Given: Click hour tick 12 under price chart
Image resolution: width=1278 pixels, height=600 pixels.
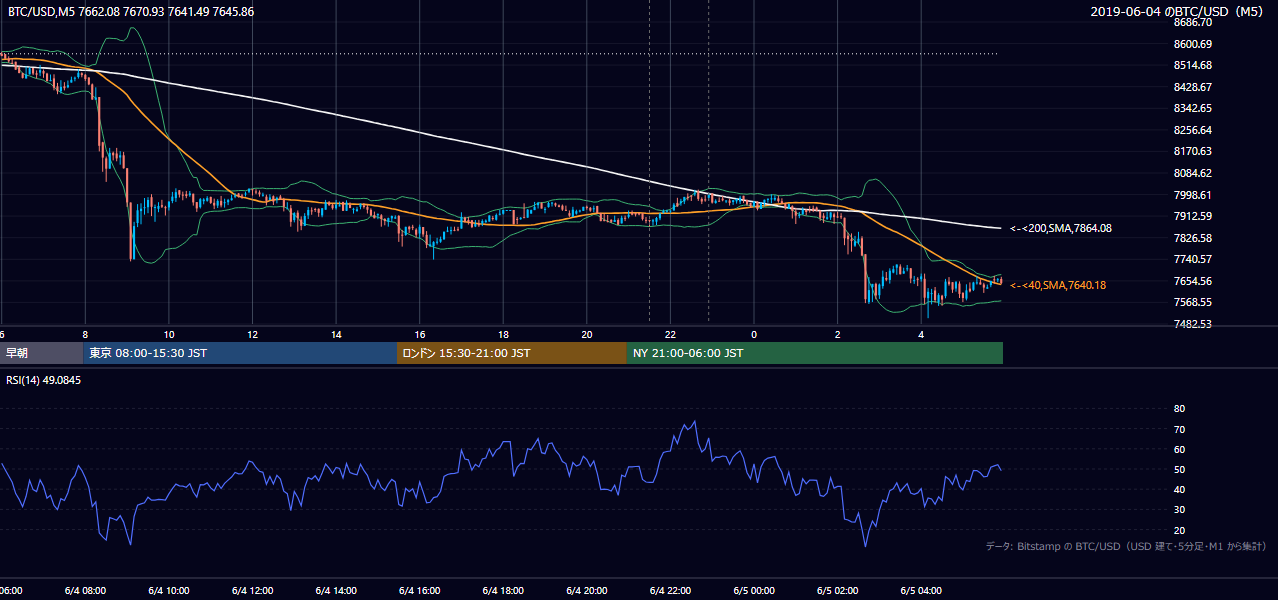Looking at the screenshot, I should [252, 335].
